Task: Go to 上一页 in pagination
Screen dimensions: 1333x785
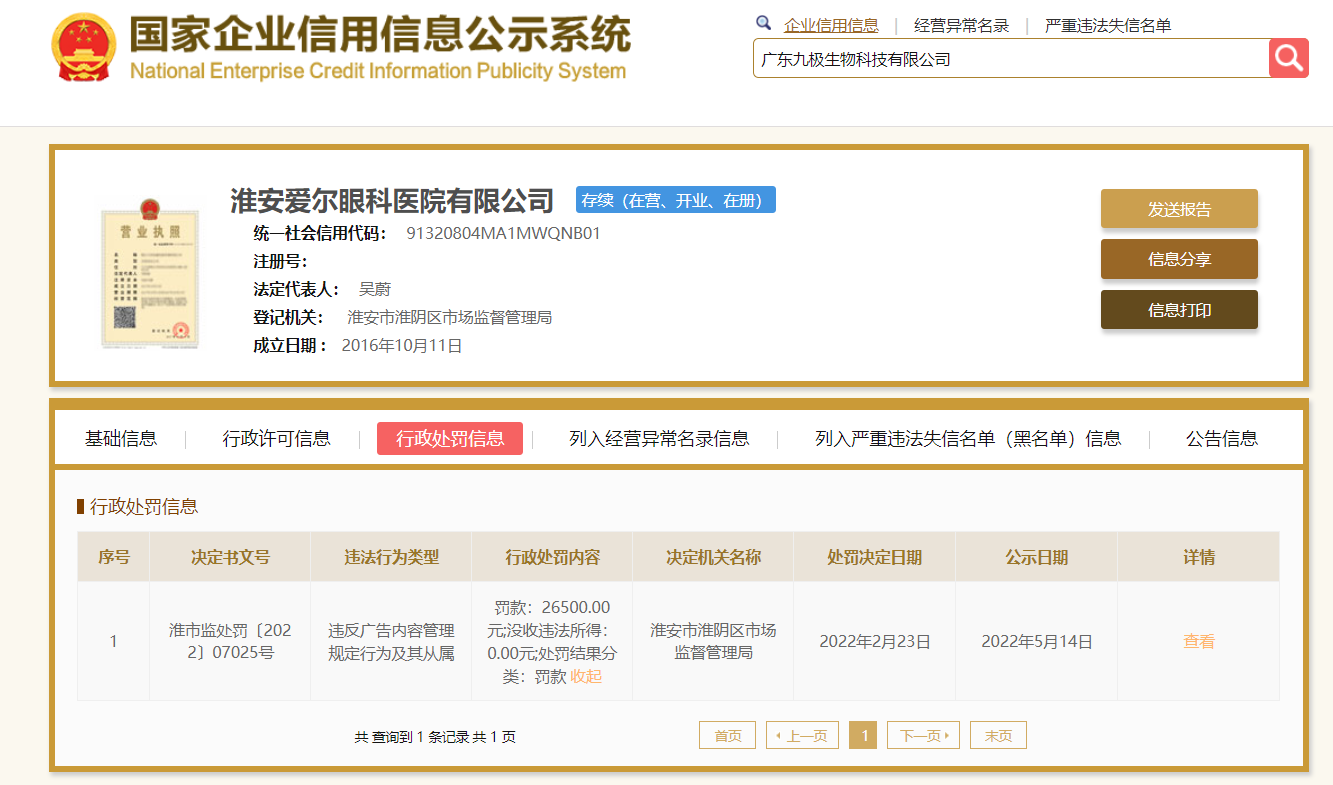Action: click(x=803, y=736)
